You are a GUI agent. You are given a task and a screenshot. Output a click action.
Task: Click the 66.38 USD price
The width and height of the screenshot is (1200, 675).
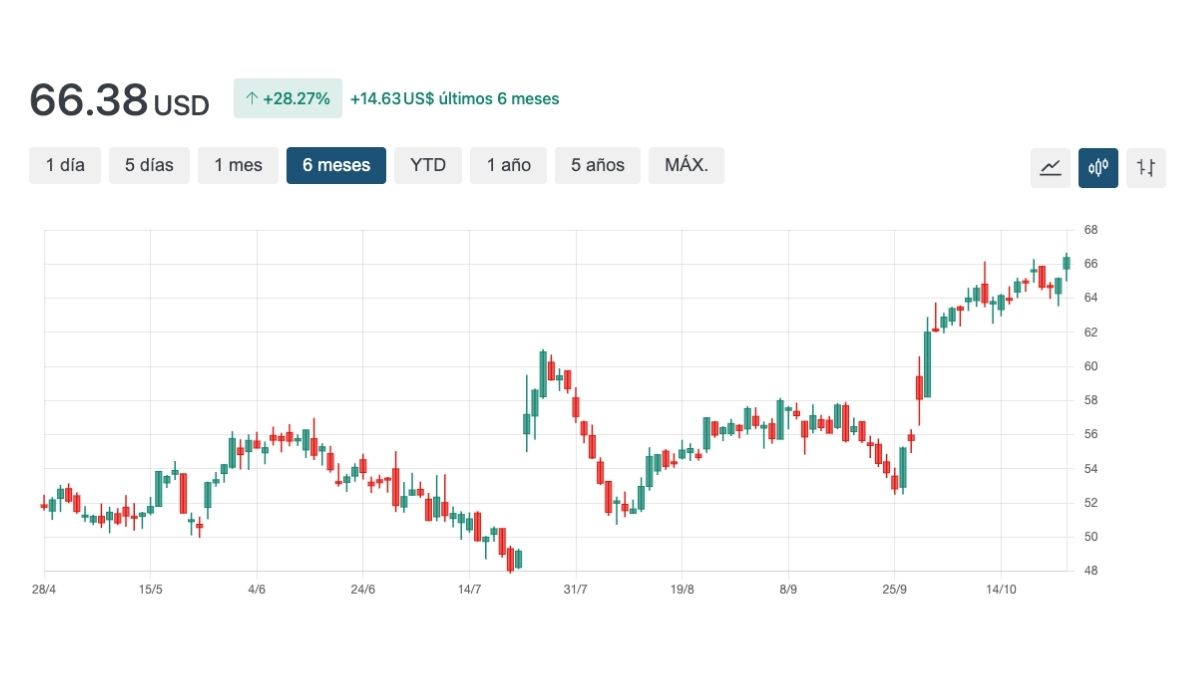(x=119, y=100)
